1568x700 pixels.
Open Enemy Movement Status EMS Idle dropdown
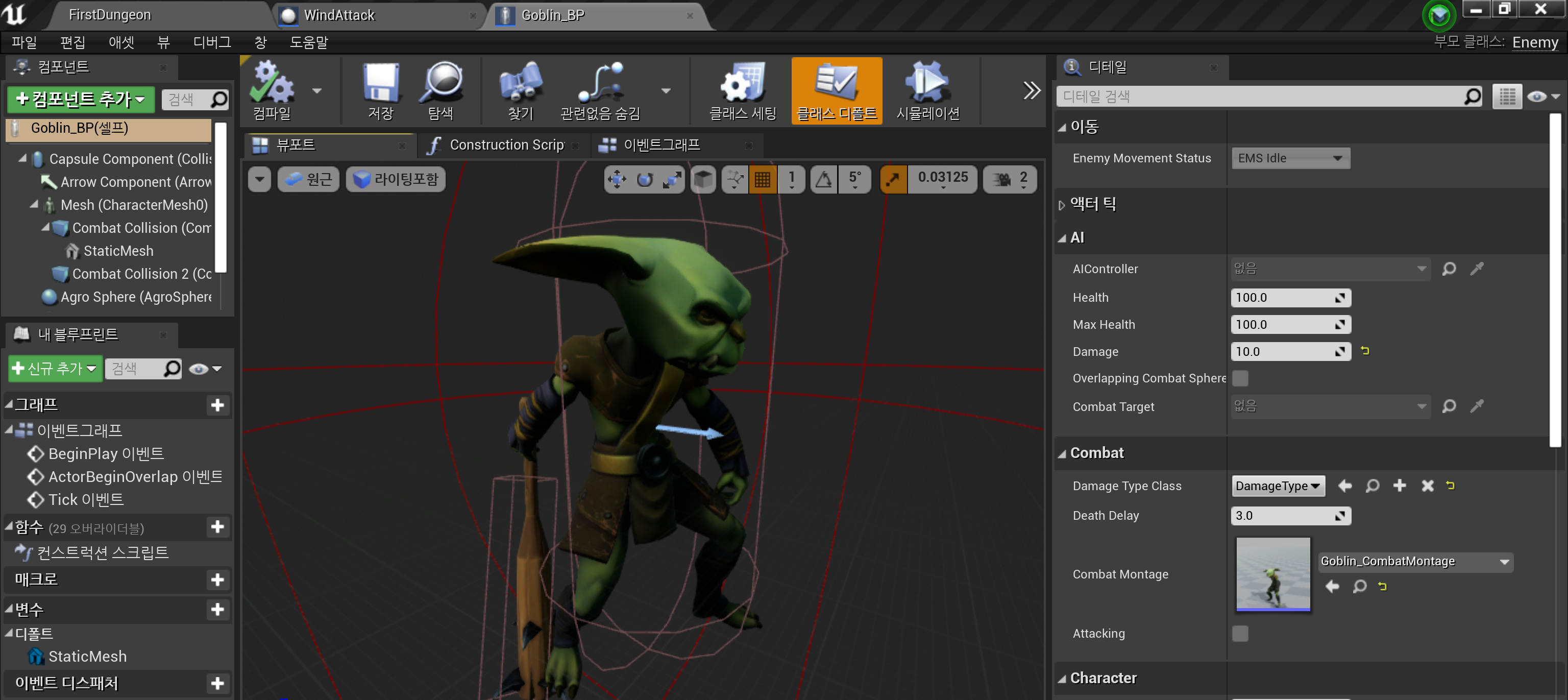pyautogui.click(x=1289, y=158)
